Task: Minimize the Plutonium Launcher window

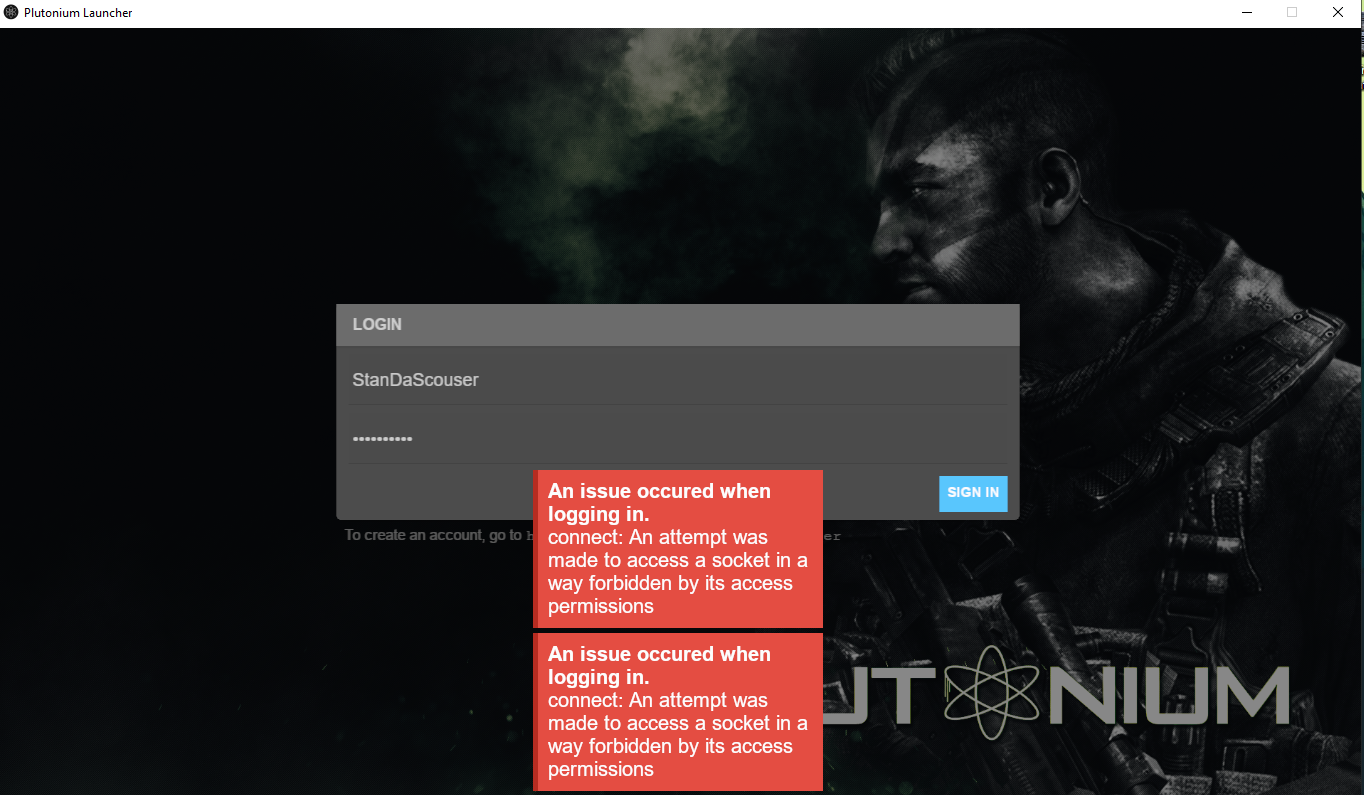Action: (1247, 13)
